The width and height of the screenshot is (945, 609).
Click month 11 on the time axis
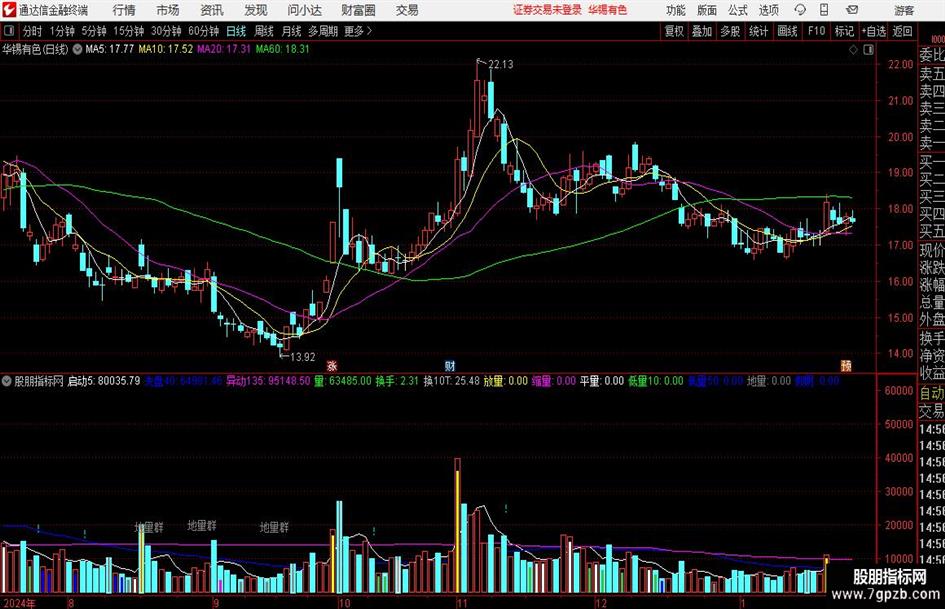pos(462,603)
